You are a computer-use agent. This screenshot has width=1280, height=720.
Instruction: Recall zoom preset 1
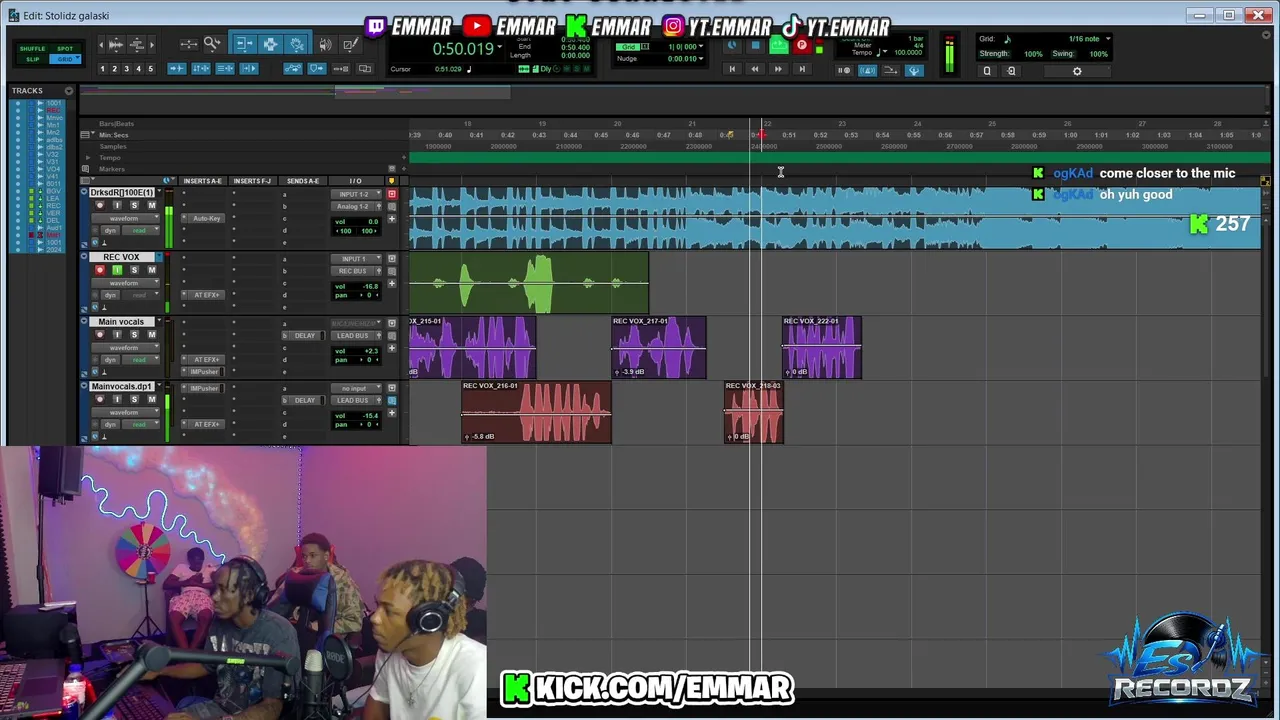102,69
